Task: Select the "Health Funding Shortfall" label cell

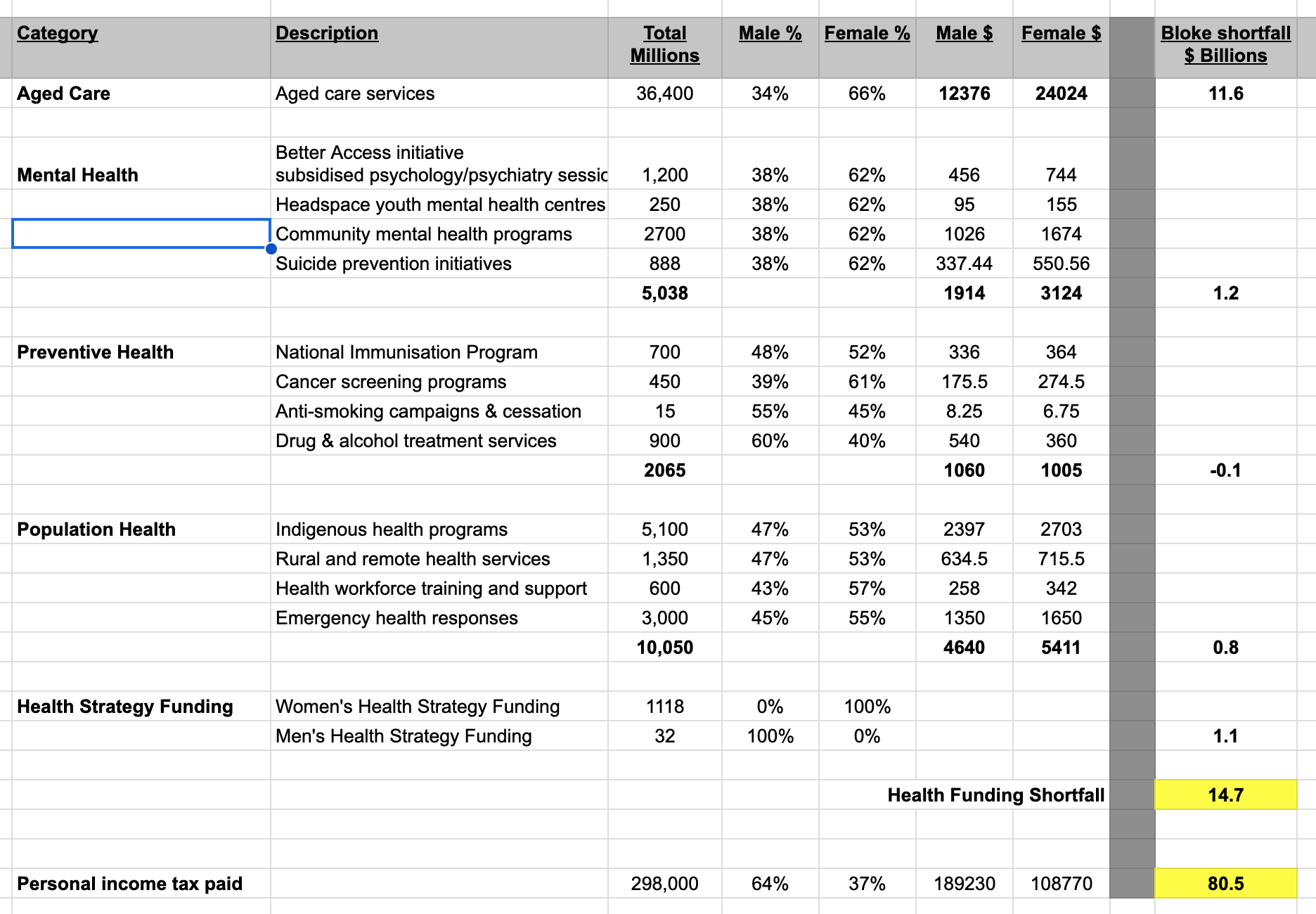Action: coord(995,795)
